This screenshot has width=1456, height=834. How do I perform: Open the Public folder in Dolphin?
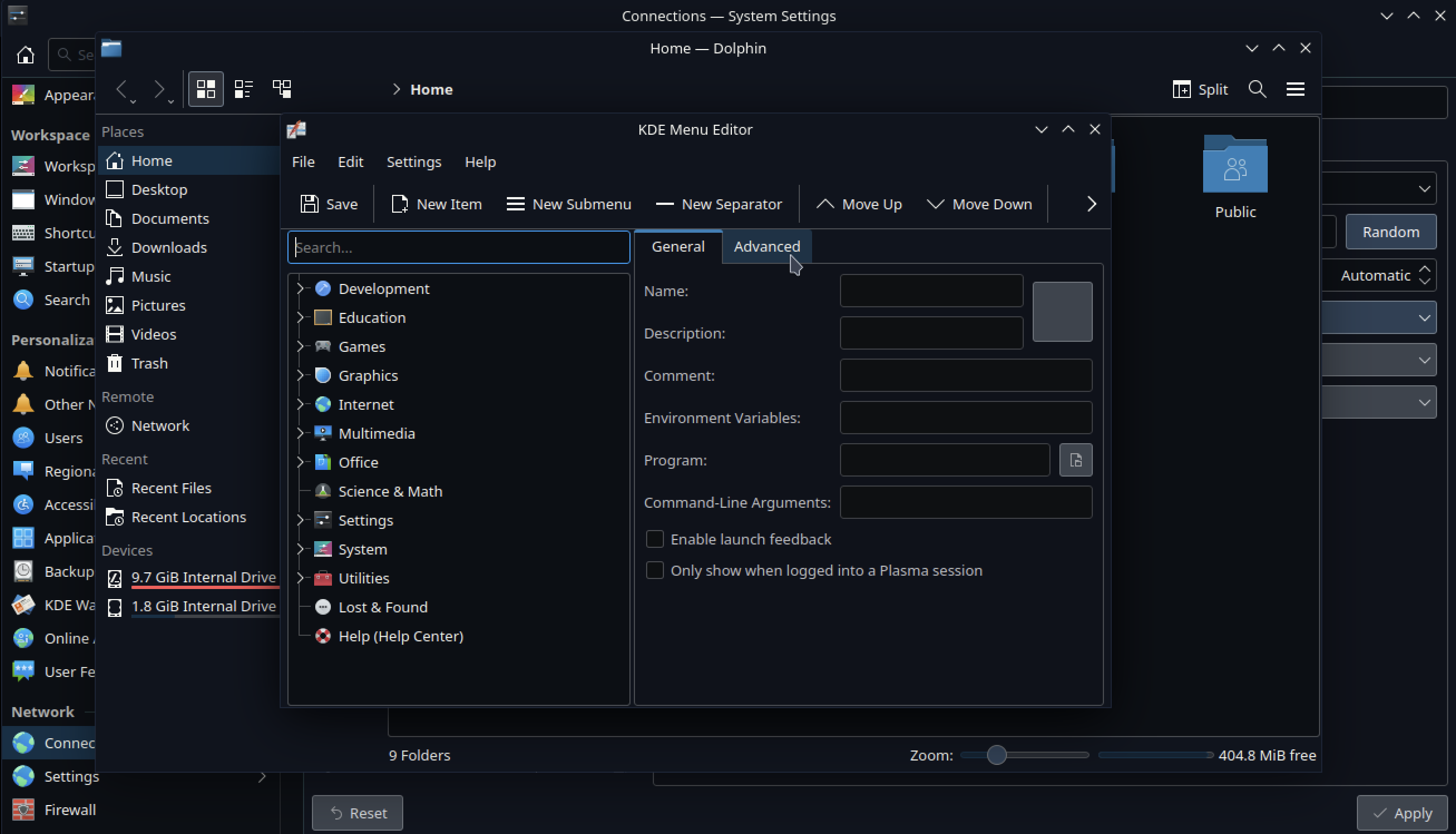pyautogui.click(x=1235, y=178)
